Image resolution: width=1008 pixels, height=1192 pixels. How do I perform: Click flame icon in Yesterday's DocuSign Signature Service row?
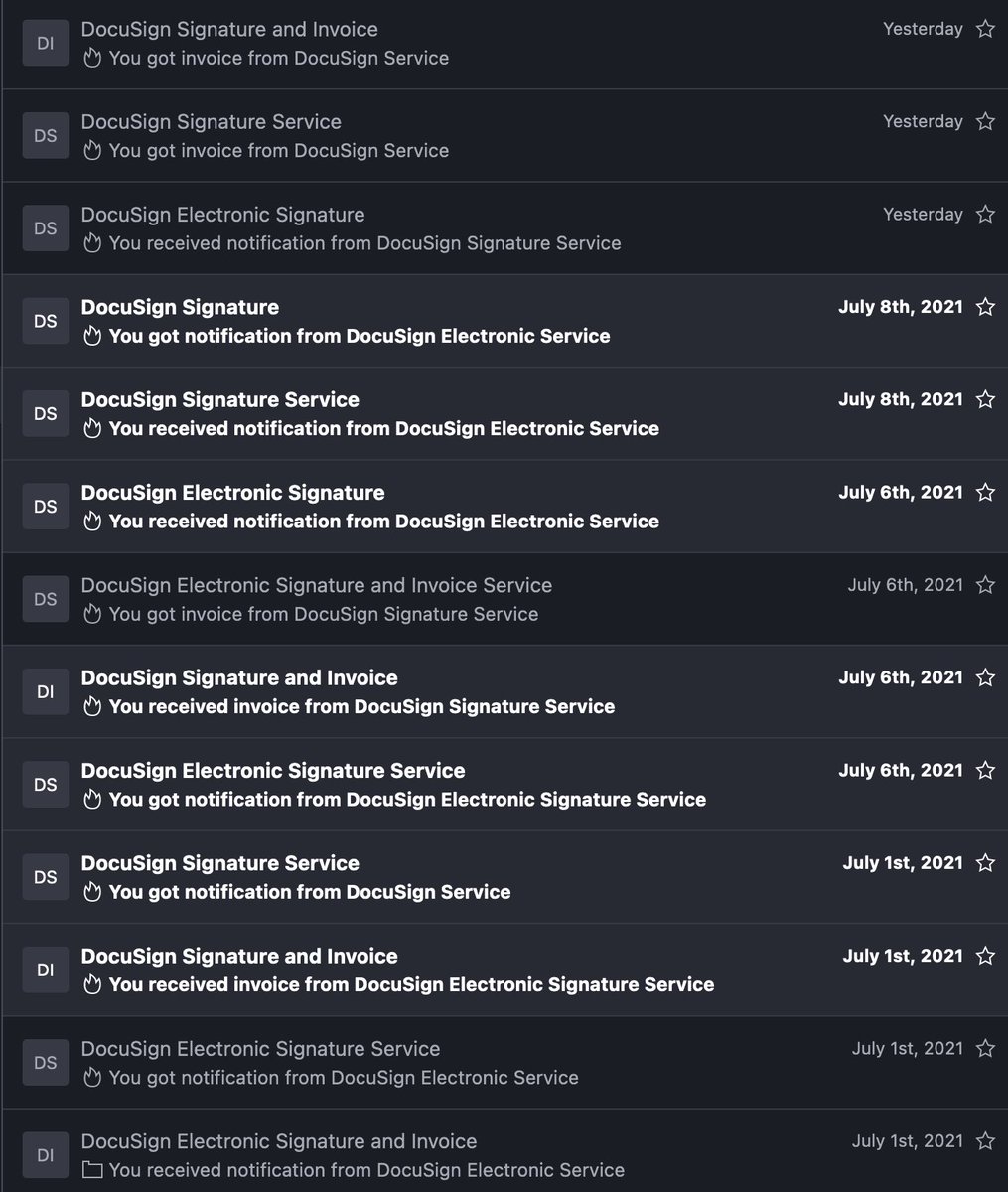92,150
